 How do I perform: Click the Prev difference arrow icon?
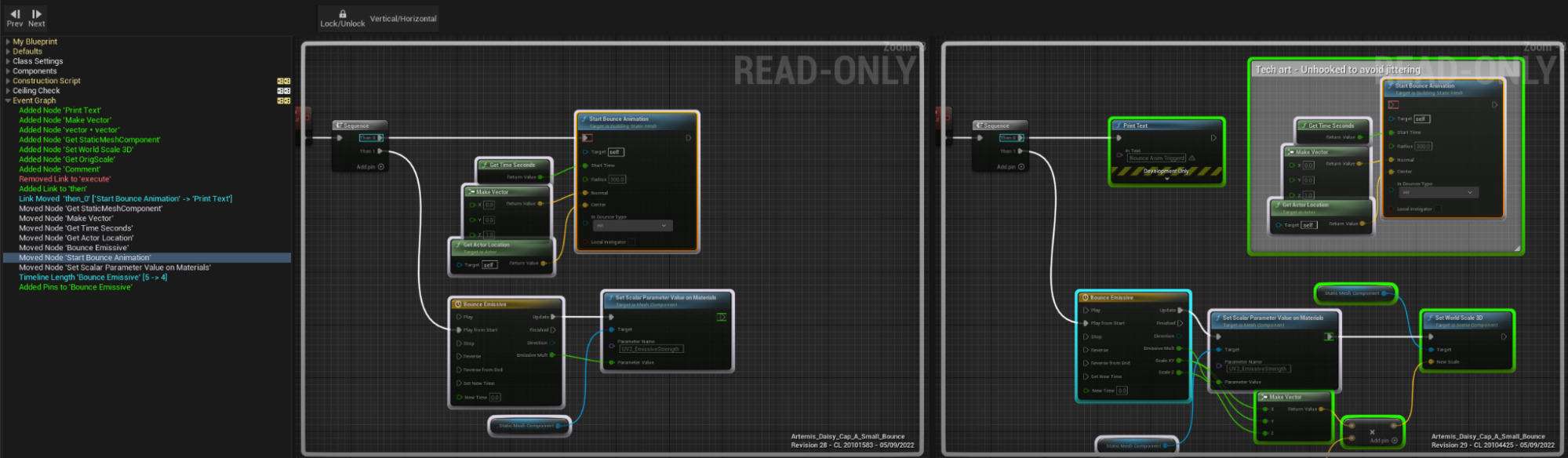pyautogui.click(x=15, y=13)
